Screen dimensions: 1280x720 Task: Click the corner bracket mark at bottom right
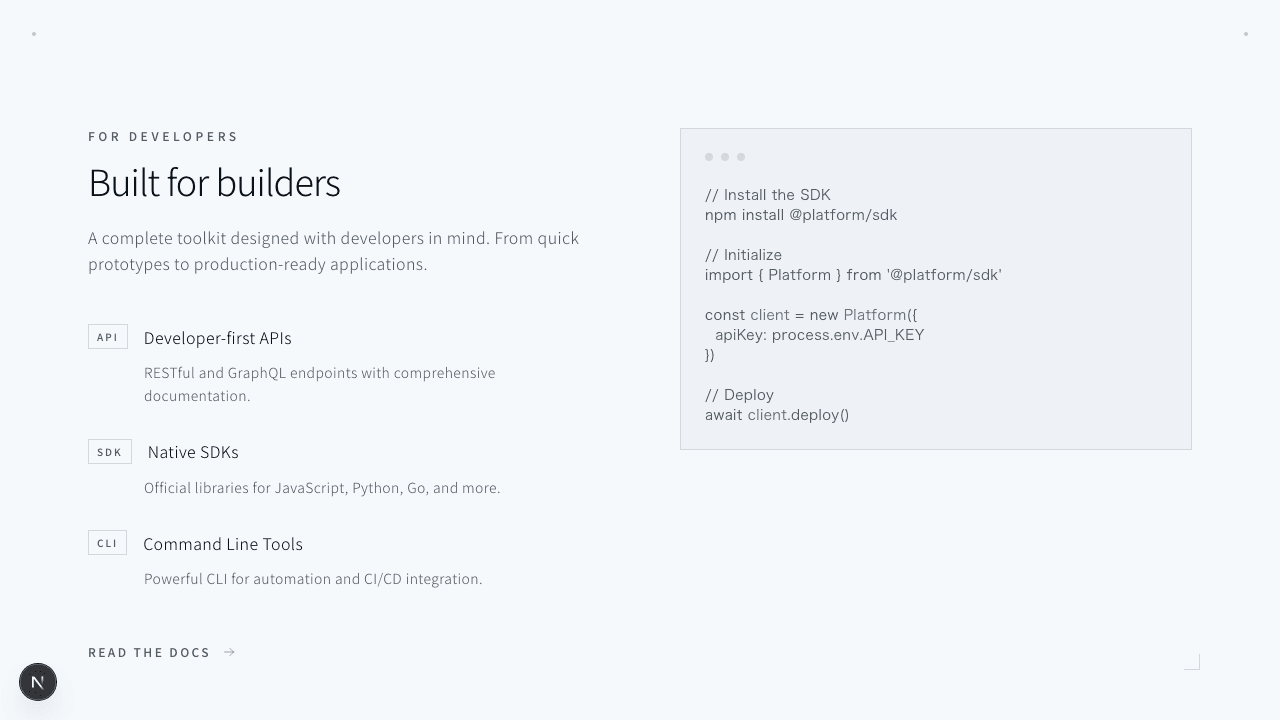click(x=1192, y=662)
